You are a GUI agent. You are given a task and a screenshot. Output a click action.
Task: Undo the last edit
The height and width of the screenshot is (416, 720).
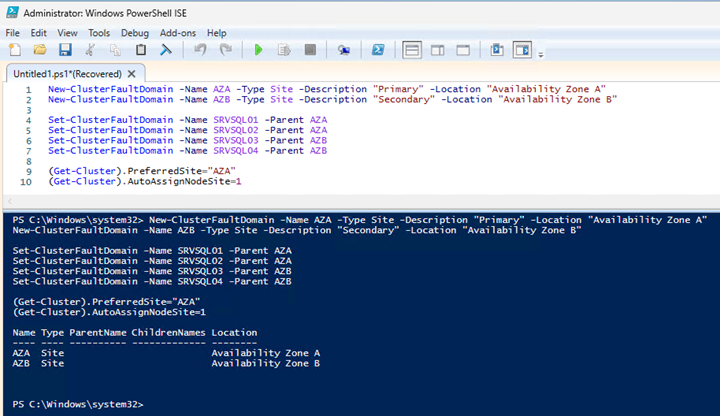(200, 50)
